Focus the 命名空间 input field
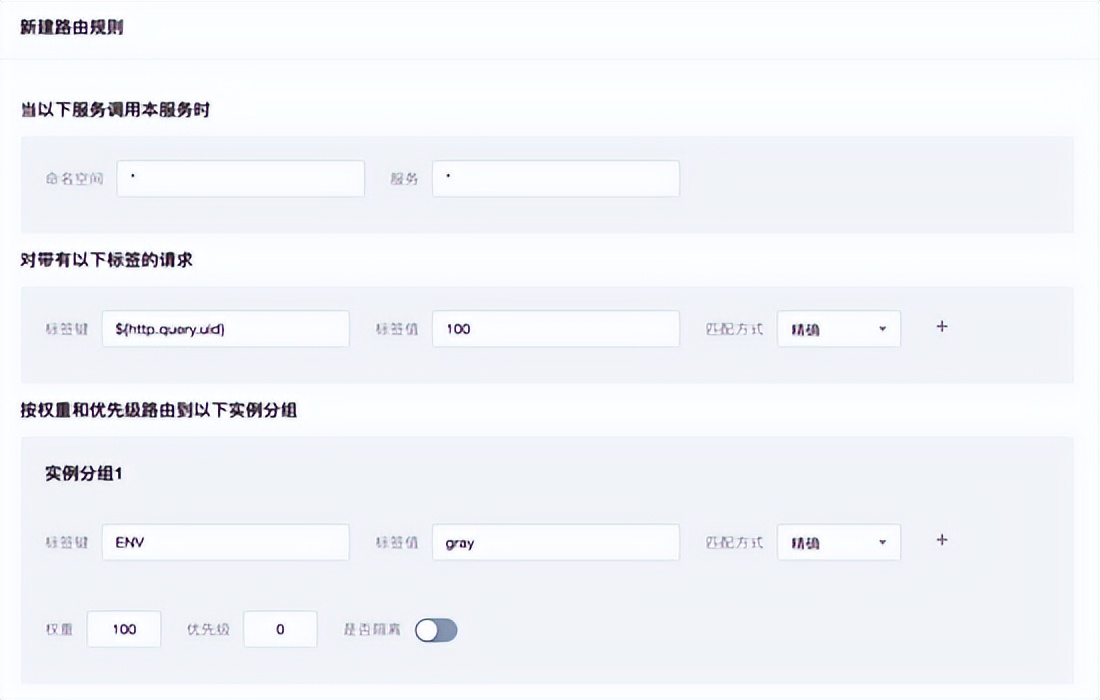 pos(241,178)
